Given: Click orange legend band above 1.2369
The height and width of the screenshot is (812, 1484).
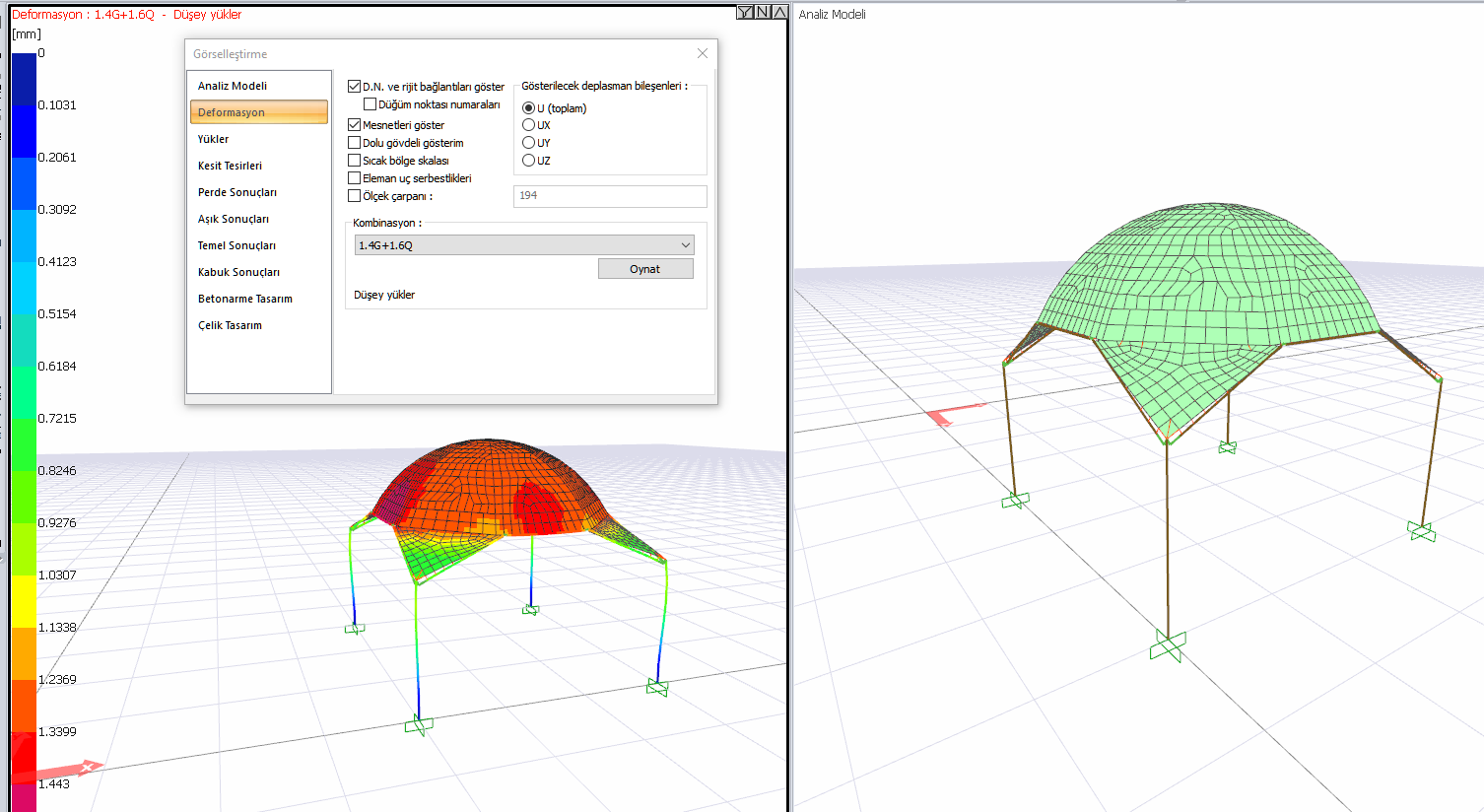Looking at the screenshot, I should [24, 653].
